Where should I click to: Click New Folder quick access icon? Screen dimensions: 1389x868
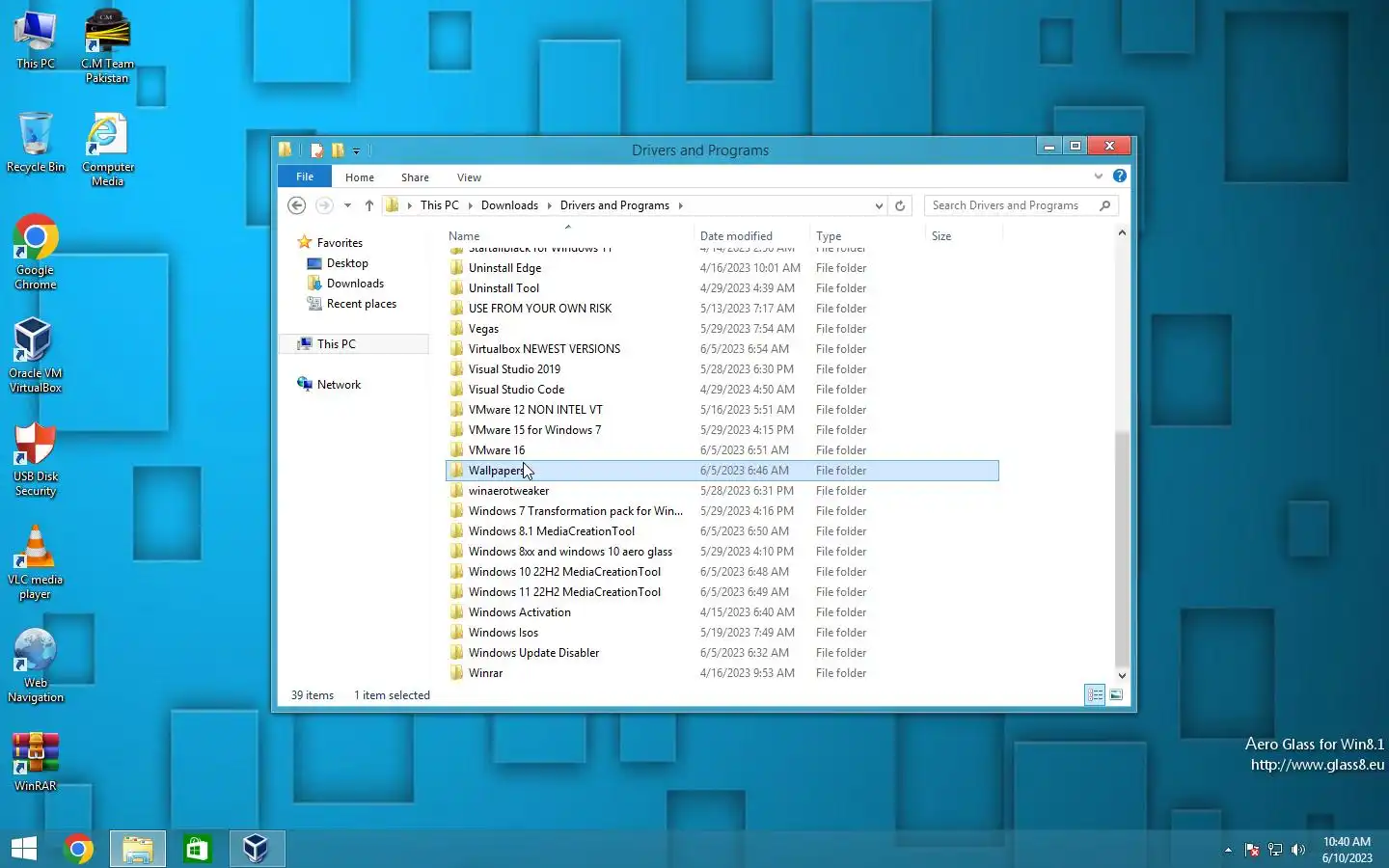338,149
